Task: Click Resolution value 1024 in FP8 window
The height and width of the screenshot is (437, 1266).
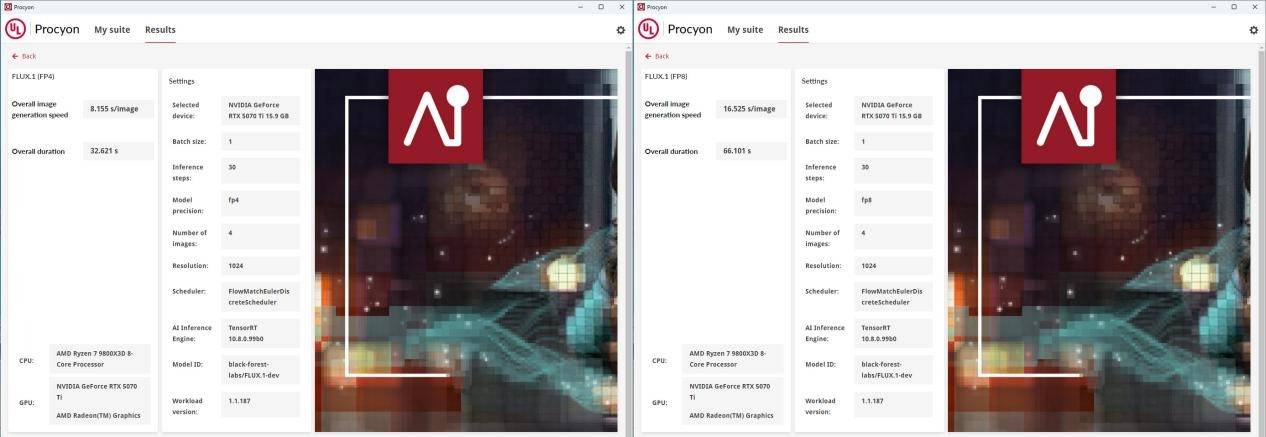Action: click(894, 266)
